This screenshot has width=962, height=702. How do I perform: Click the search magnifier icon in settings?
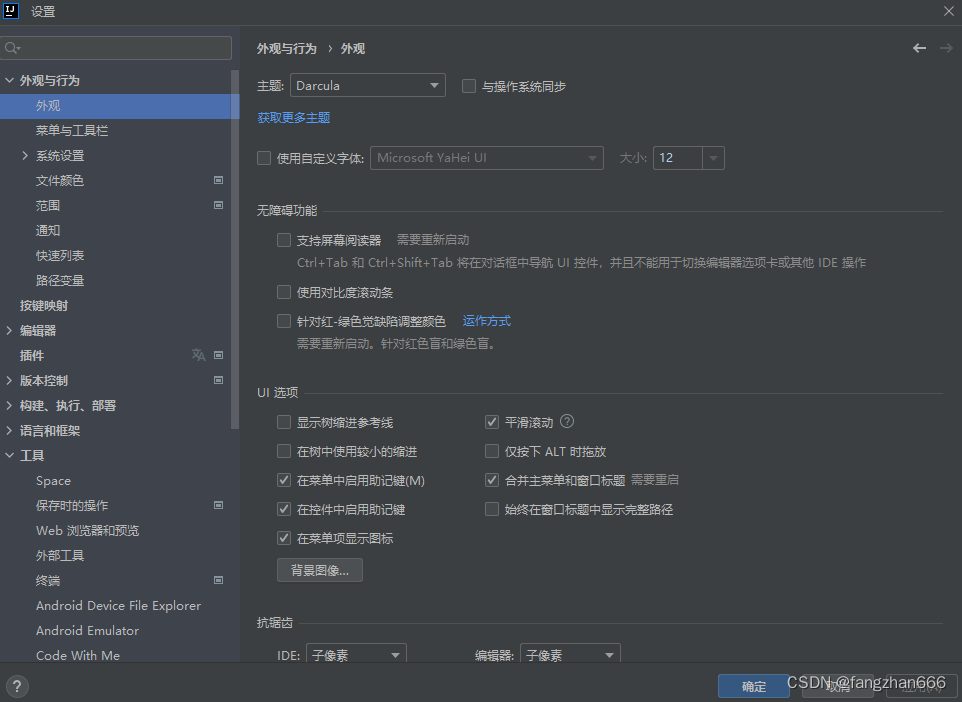pyautogui.click(x=11, y=48)
